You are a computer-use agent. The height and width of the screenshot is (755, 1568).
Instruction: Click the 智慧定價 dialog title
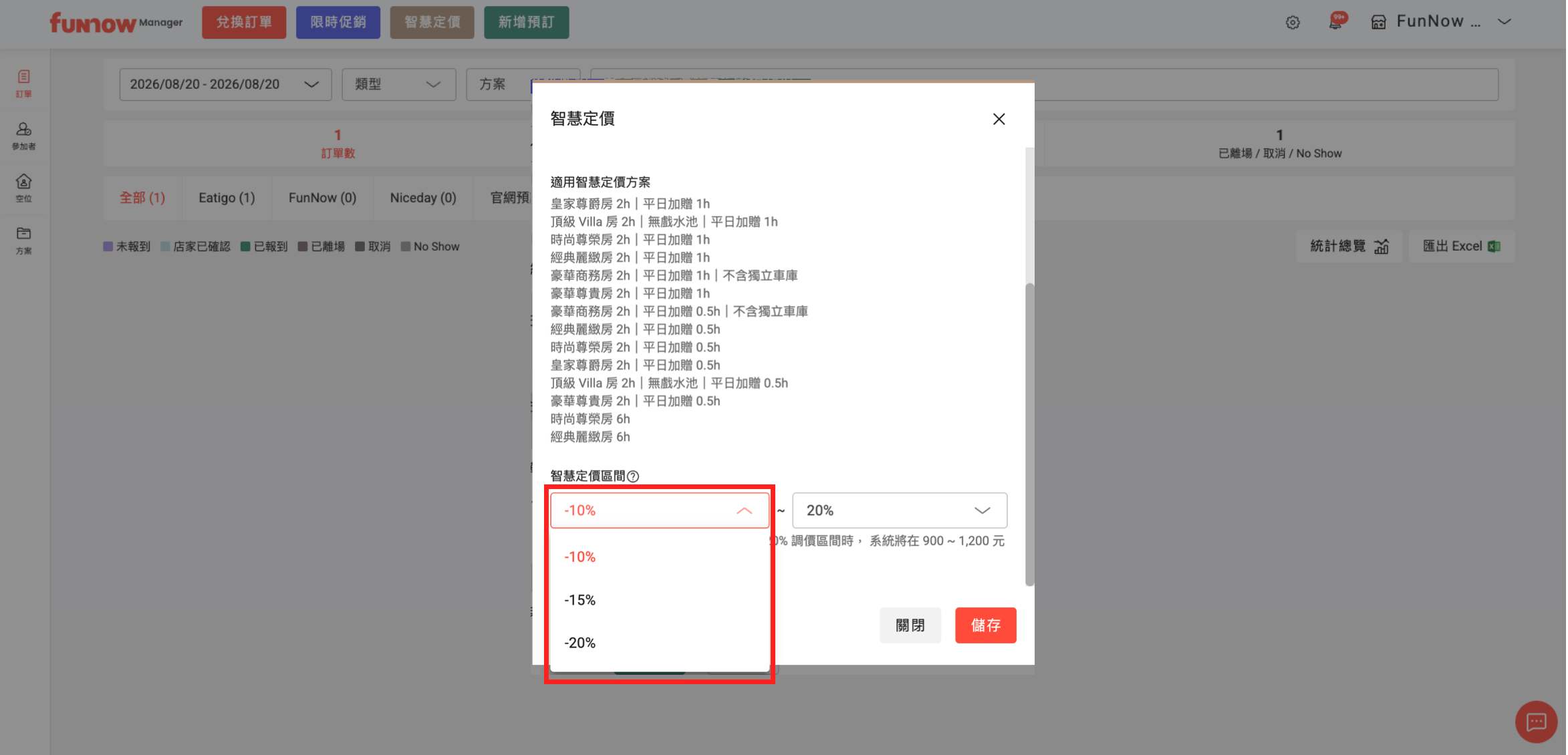[582, 119]
